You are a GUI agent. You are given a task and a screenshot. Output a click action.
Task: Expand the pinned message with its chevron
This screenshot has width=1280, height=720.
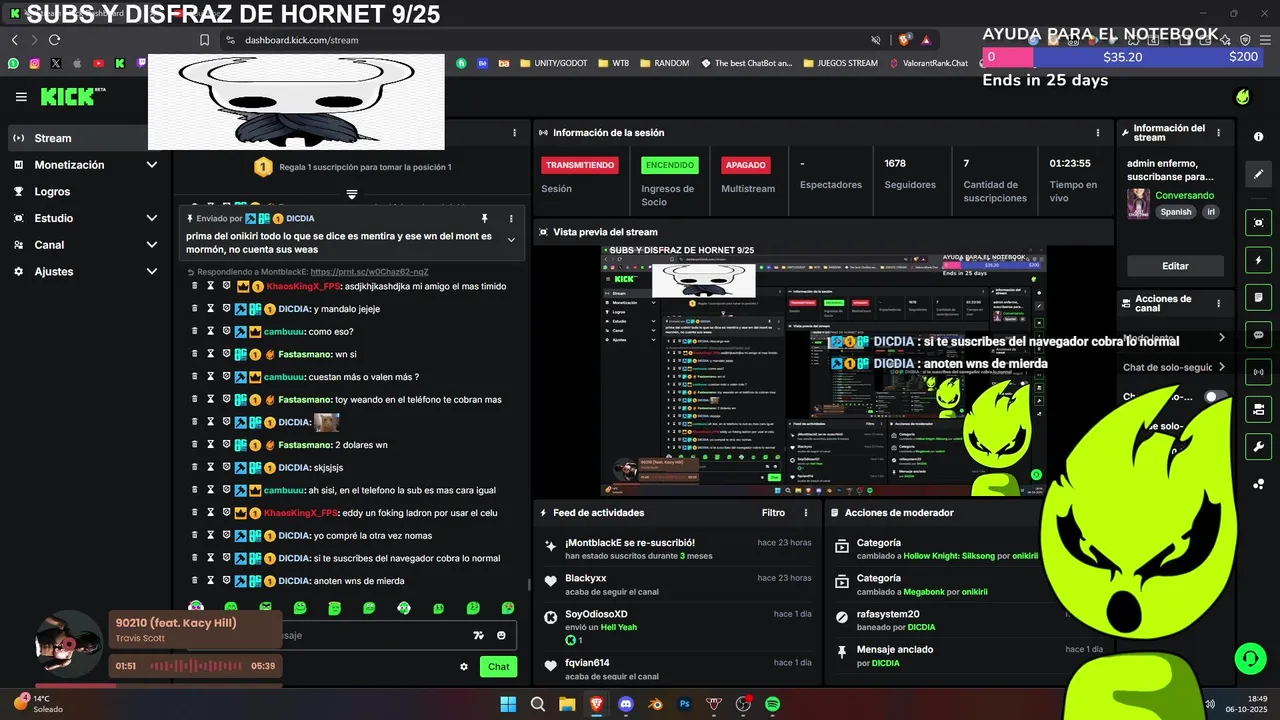(511, 240)
